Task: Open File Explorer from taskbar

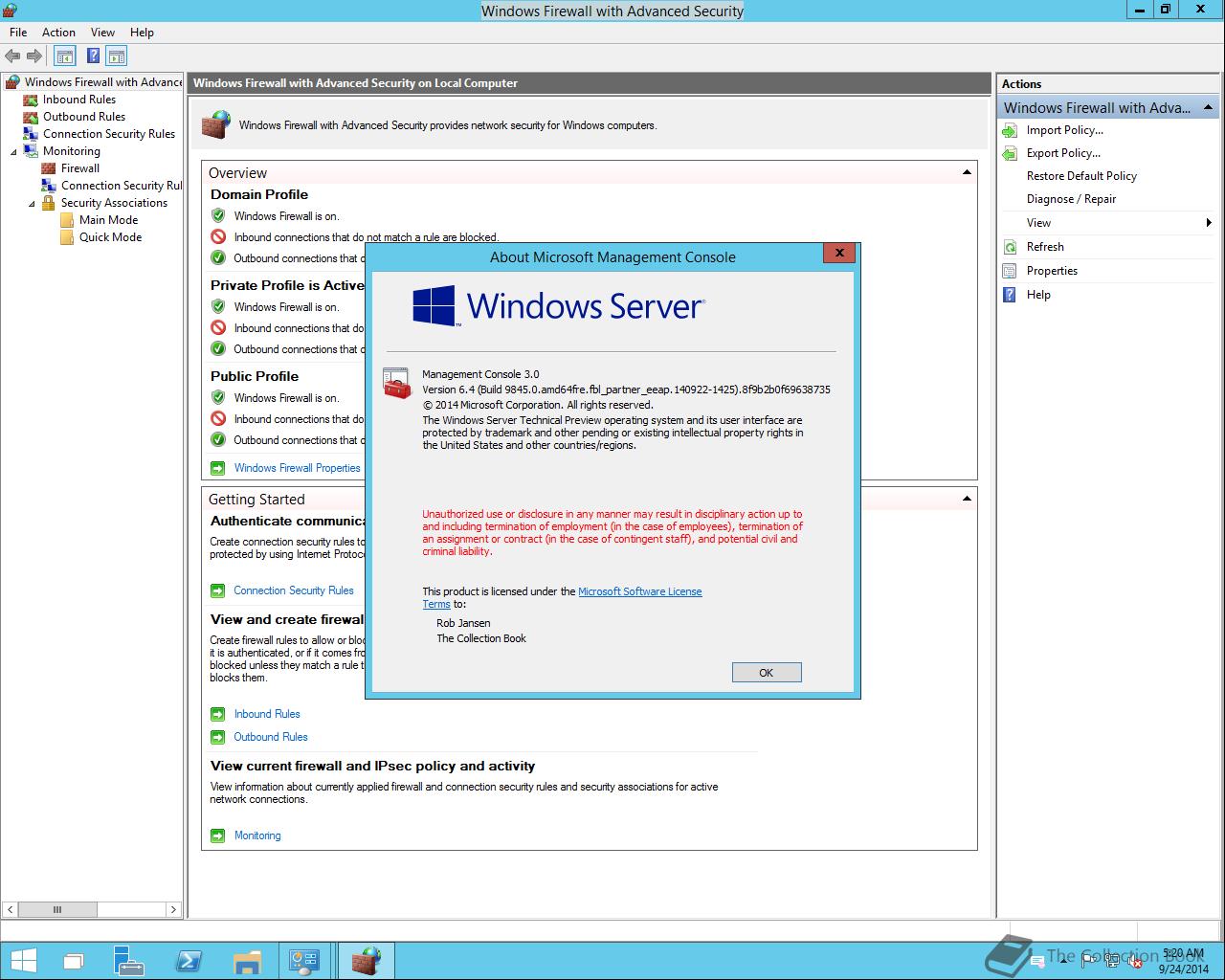Action: coord(247,961)
